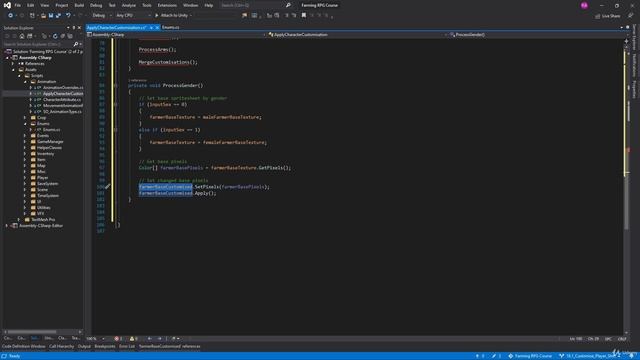Click the errors count indicator
640x360 pixels.
pyautogui.click(x=118, y=339)
